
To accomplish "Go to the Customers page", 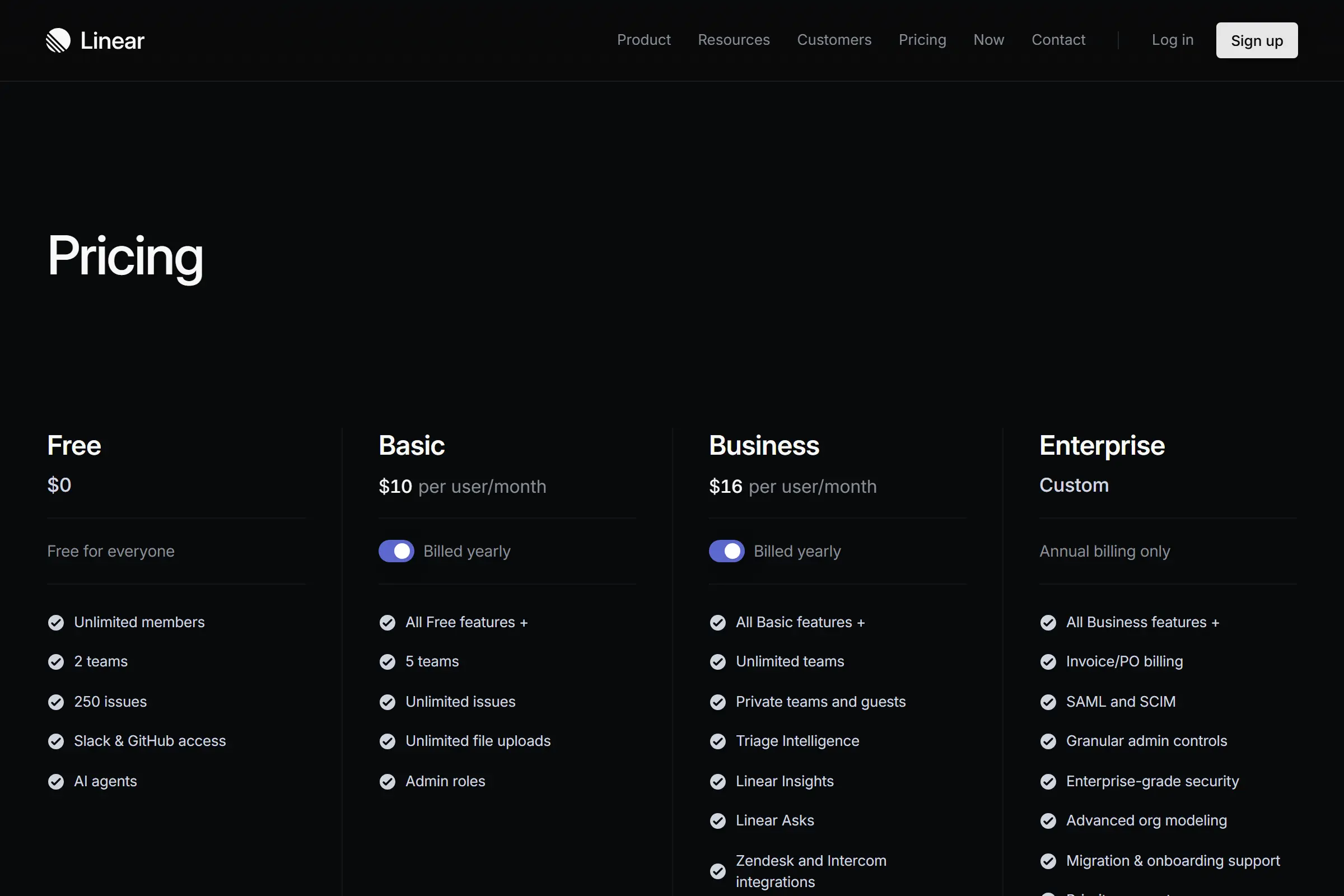I will [x=834, y=40].
